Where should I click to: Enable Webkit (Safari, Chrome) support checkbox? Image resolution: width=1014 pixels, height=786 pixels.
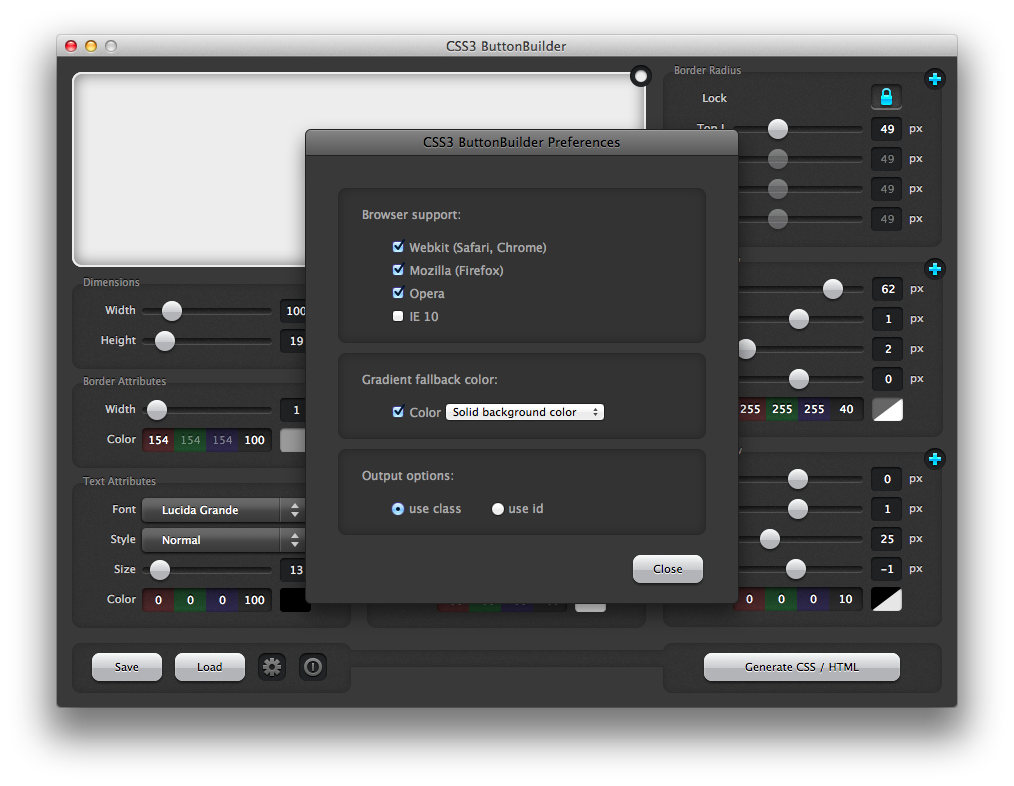click(x=398, y=246)
